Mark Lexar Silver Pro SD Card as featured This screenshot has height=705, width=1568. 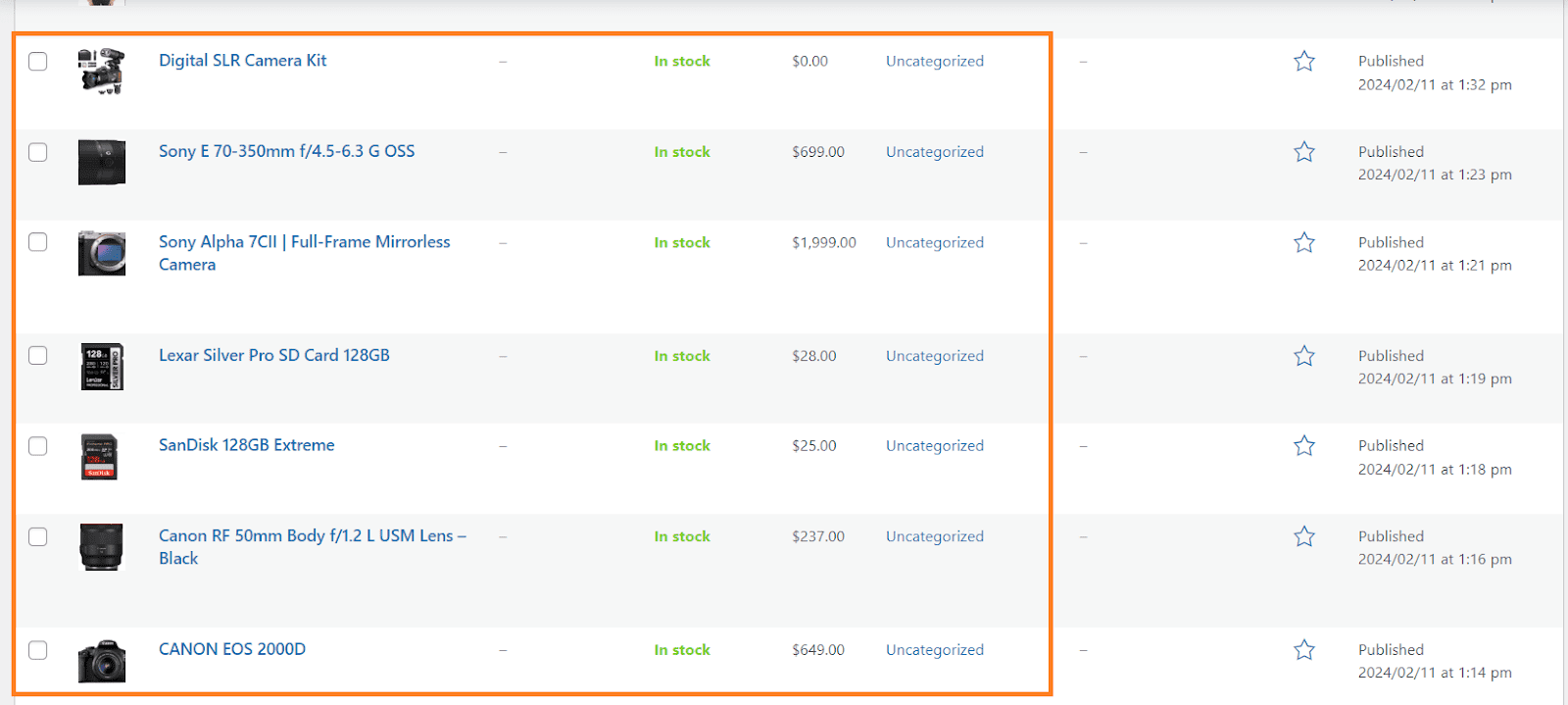coord(1303,356)
